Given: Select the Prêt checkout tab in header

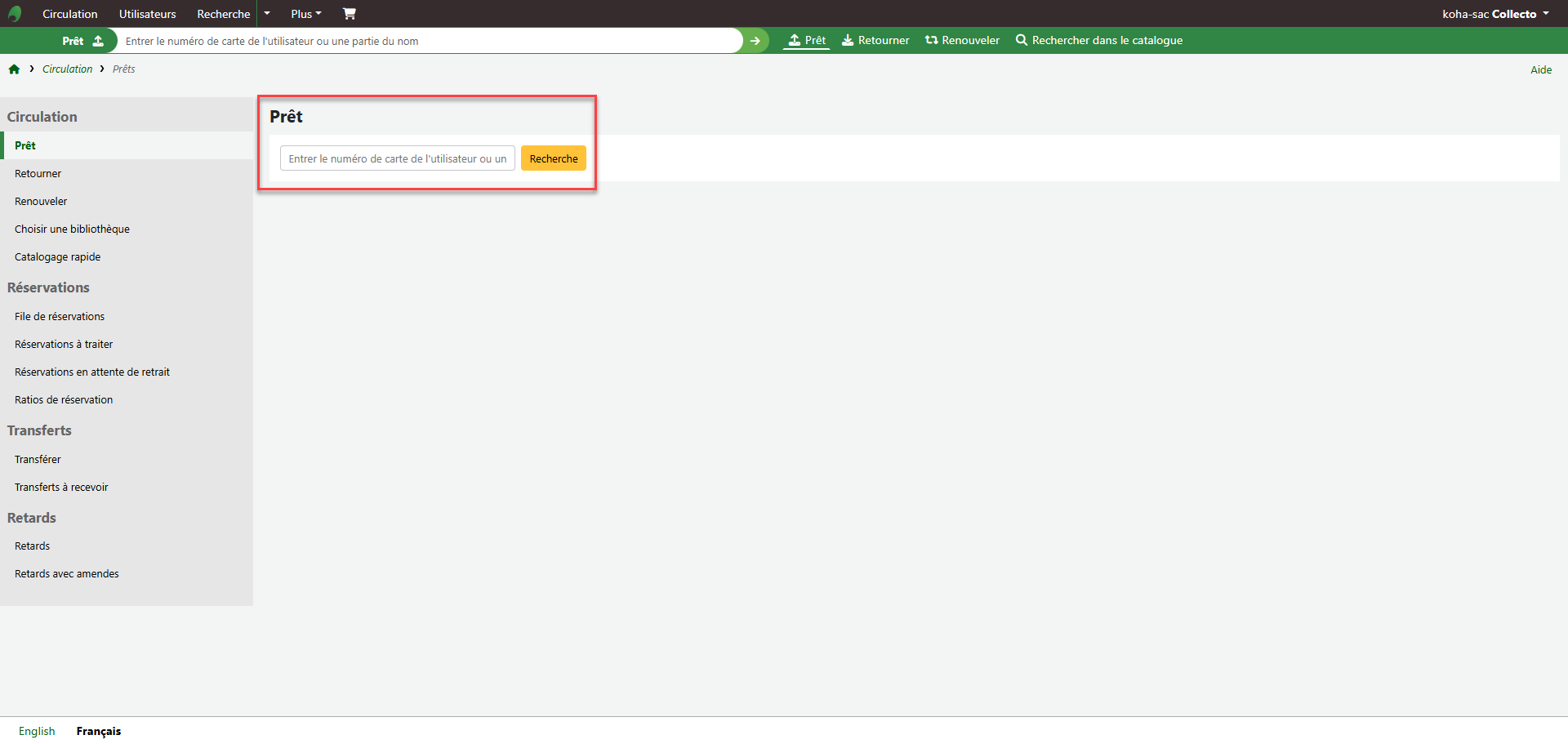Looking at the screenshot, I should point(806,40).
